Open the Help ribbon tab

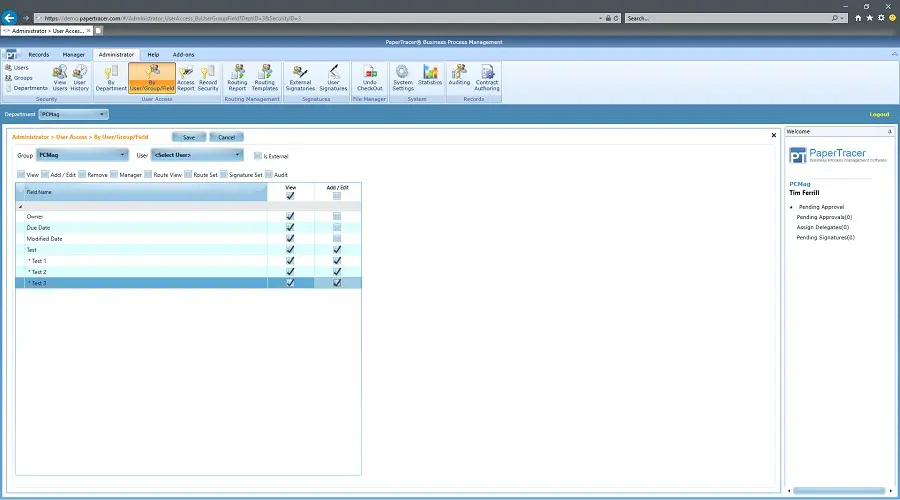coord(153,55)
